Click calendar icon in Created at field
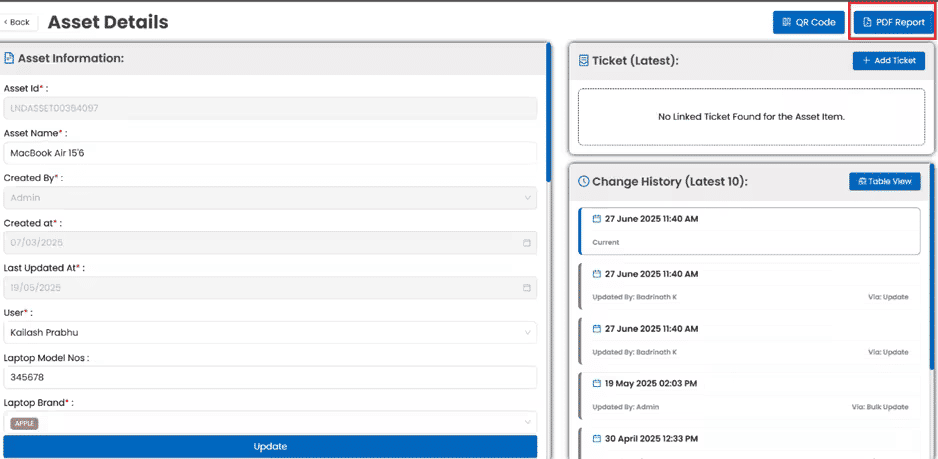The height and width of the screenshot is (459, 938). click(527, 243)
